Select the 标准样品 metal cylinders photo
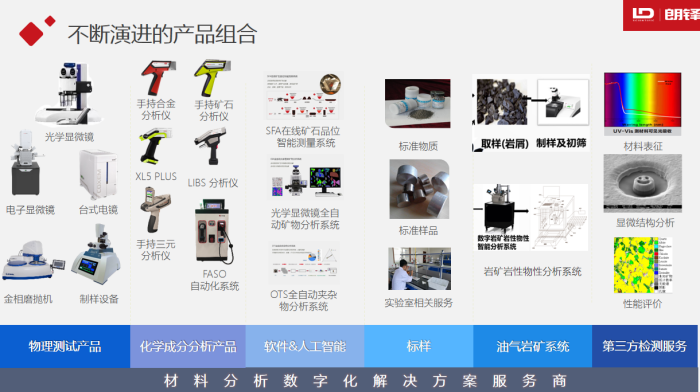 [419, 189]
